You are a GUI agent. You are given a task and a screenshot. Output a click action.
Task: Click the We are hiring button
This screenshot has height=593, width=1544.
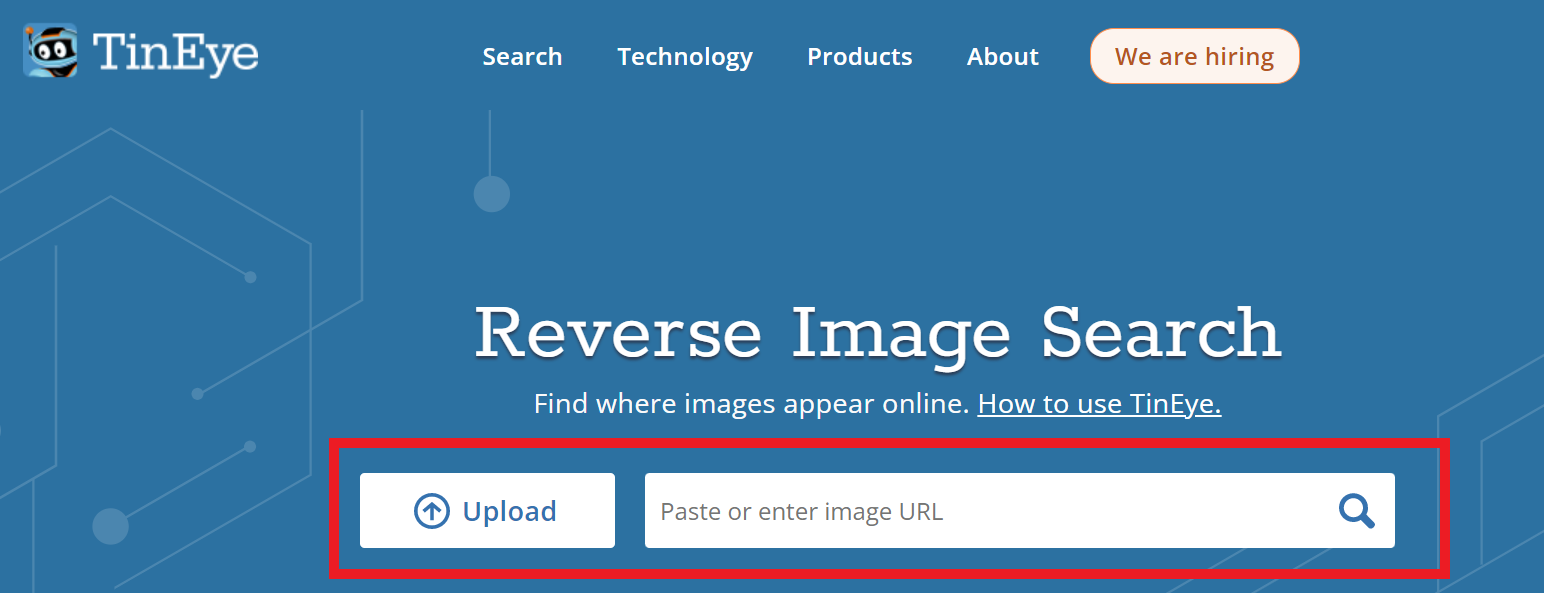coord(1194,56)
